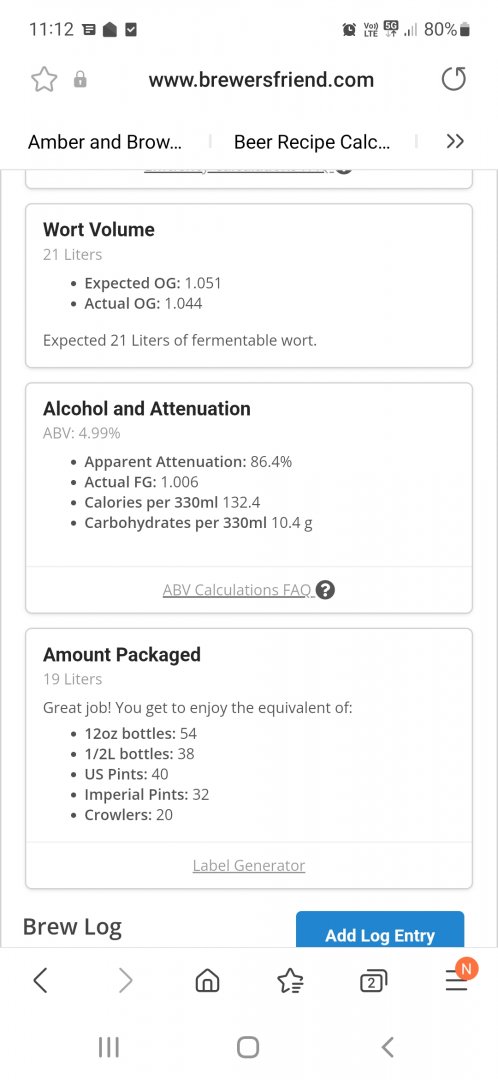Screen dimensions: 498x1080
Task: Expand more tabs with double chevron
Action: point(455,142)
